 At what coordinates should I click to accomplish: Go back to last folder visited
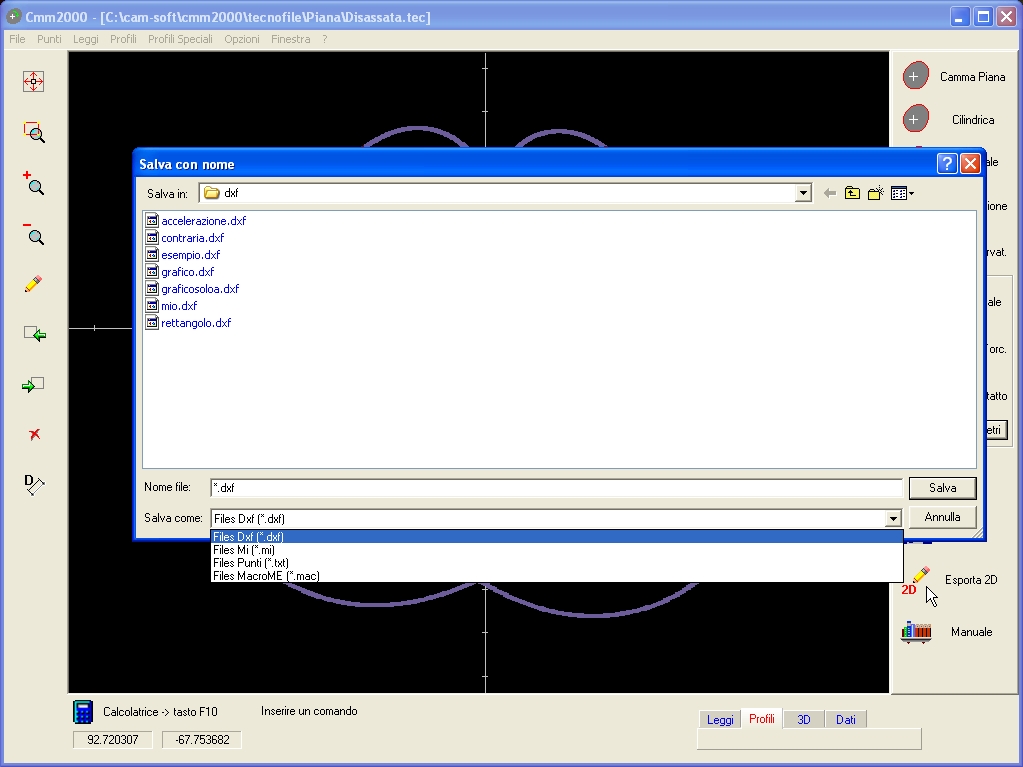pyautogui.click(x=830, y=193)
